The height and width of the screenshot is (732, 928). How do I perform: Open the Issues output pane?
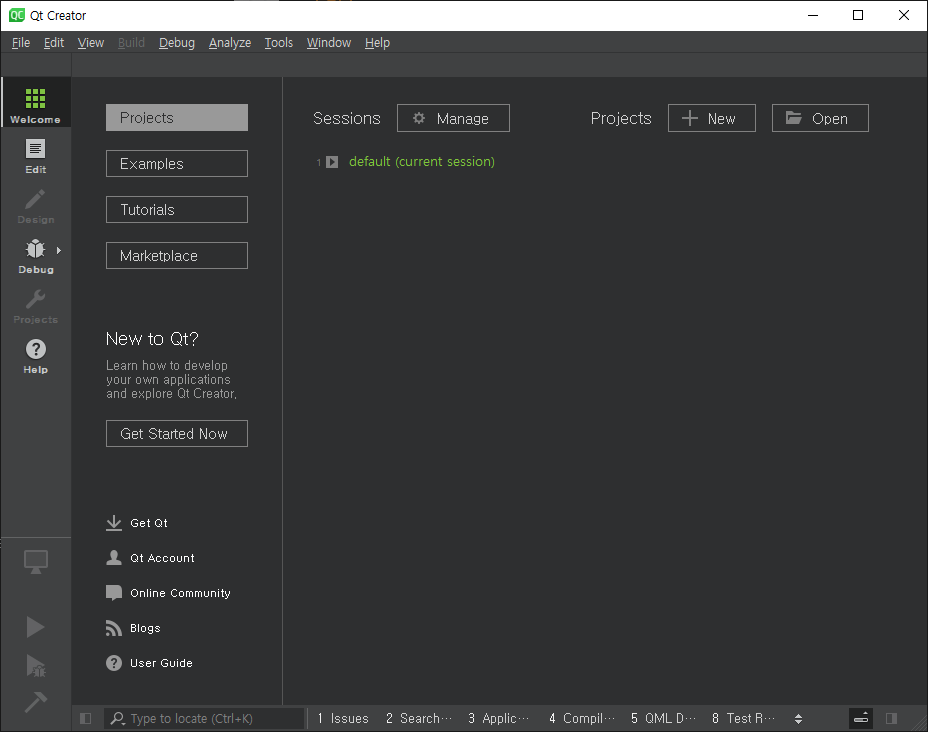[x=343, y=718]
